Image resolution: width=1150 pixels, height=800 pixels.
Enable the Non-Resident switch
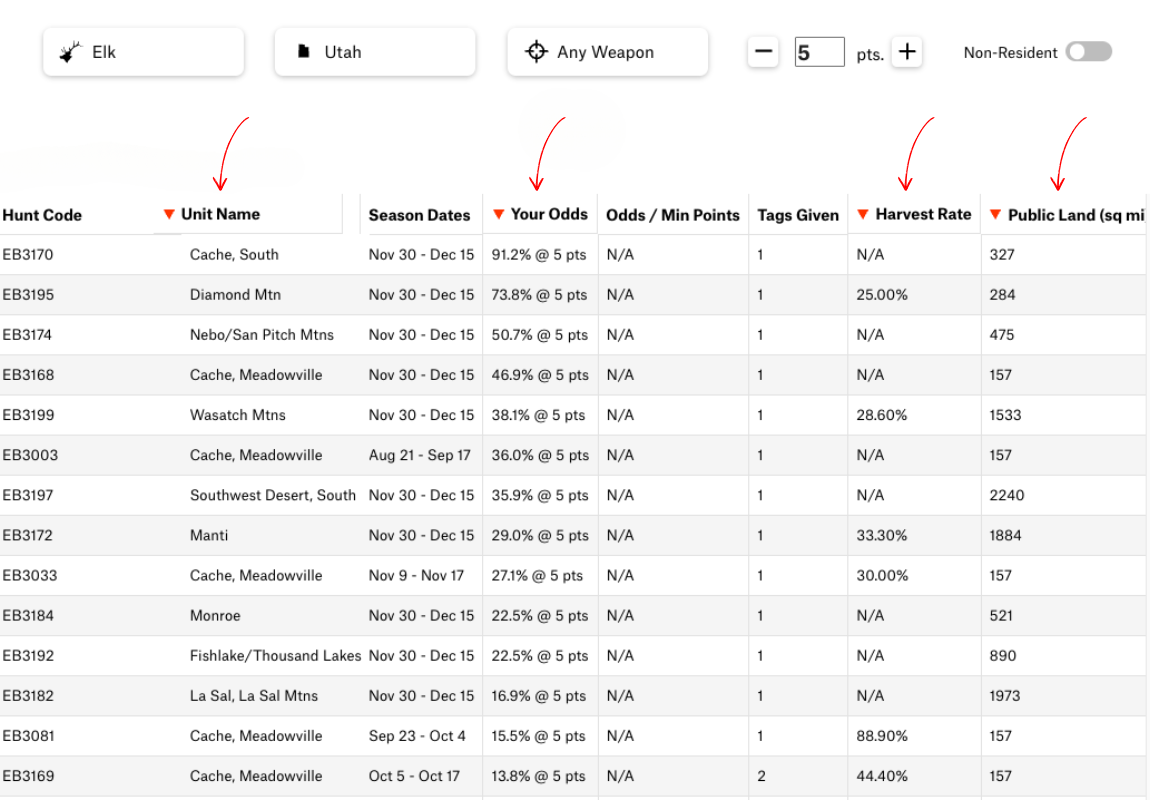point(1089,51)
